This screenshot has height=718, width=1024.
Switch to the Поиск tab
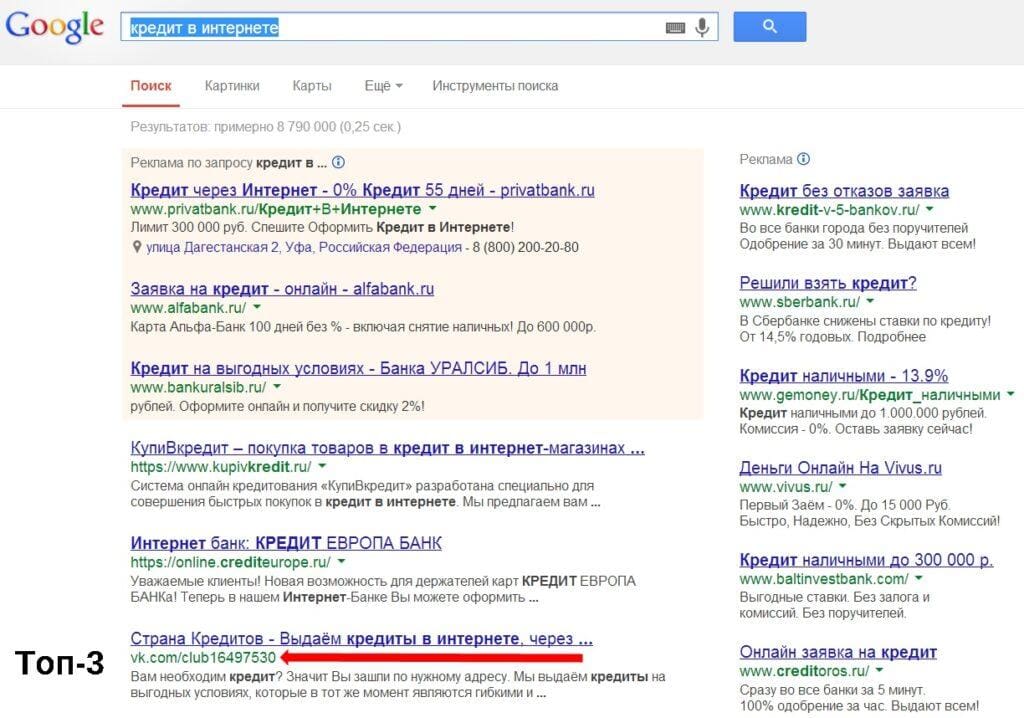pos(151,86)
